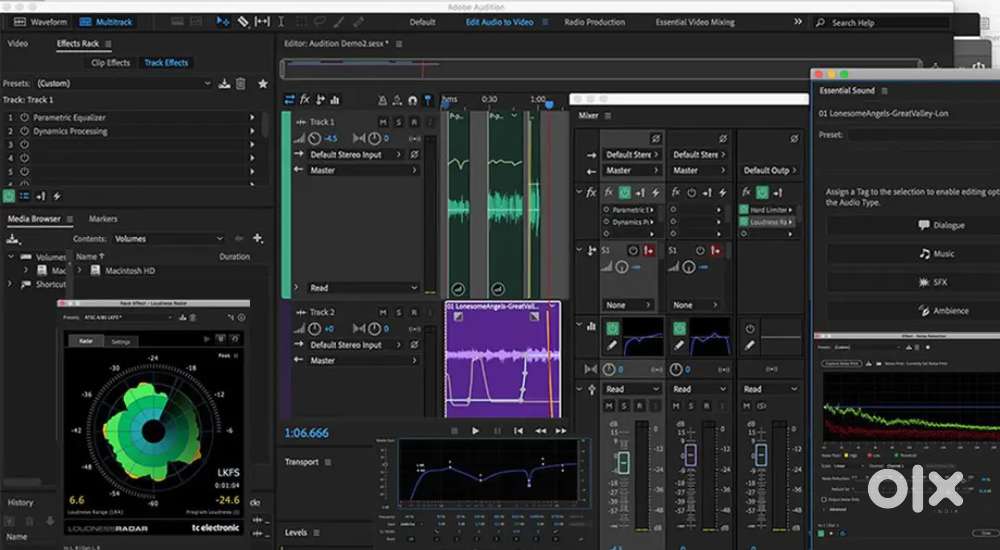Image resolution: width=1000 pixels, height=550 pixels.
Task: Open the Media Browser Contents Volumes dropdown
Action: [x=168, y=239]
